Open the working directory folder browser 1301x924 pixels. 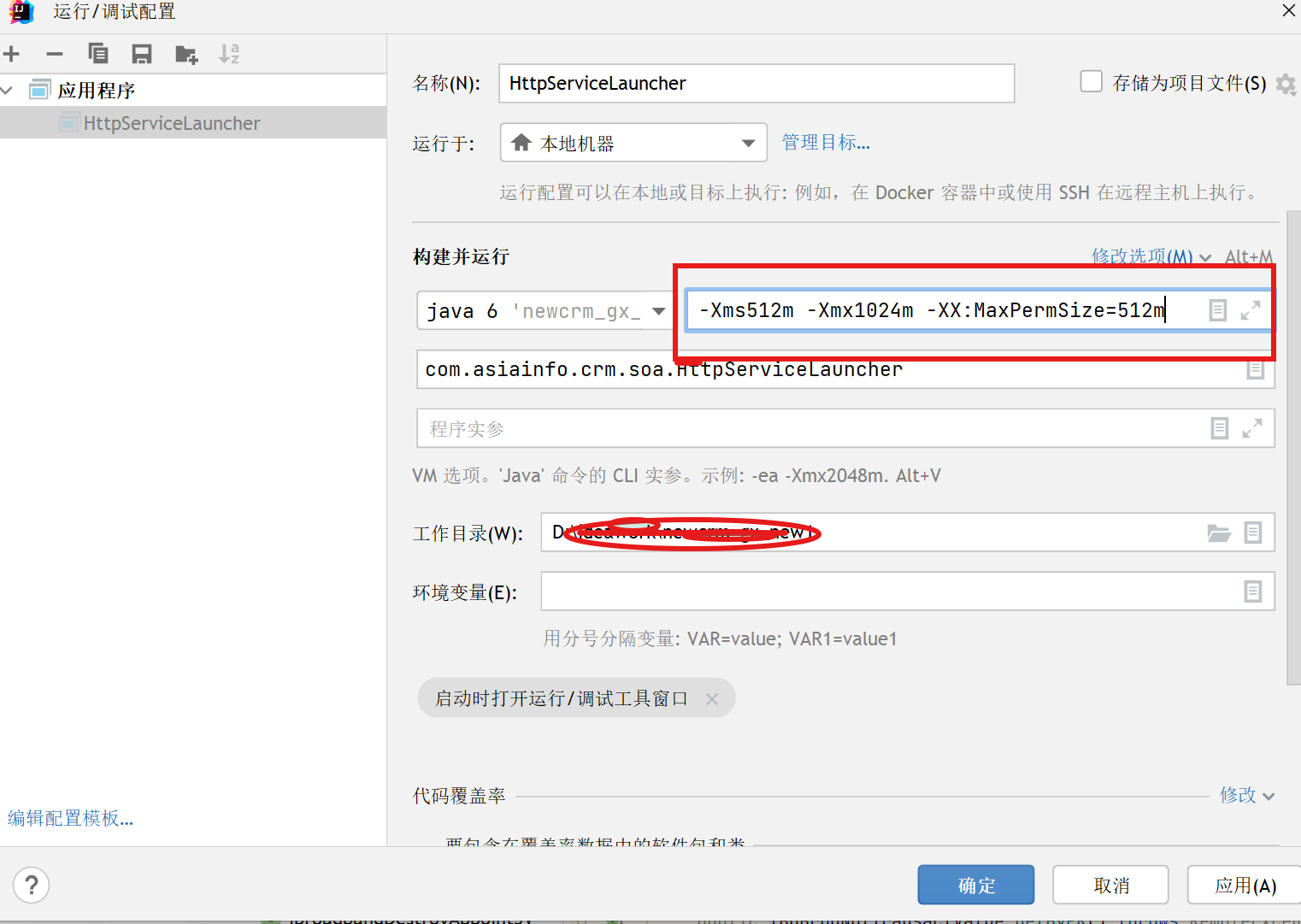1219,532
